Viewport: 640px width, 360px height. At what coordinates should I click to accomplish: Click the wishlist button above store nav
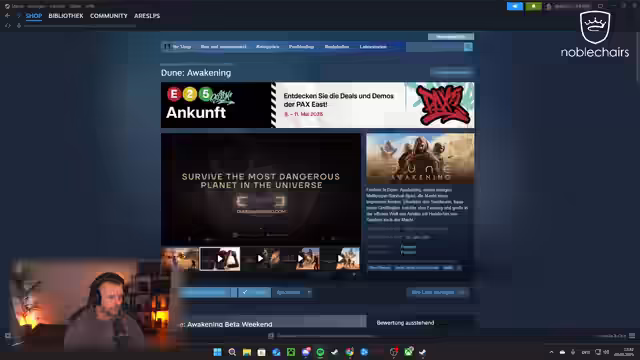tap(451, 37)
